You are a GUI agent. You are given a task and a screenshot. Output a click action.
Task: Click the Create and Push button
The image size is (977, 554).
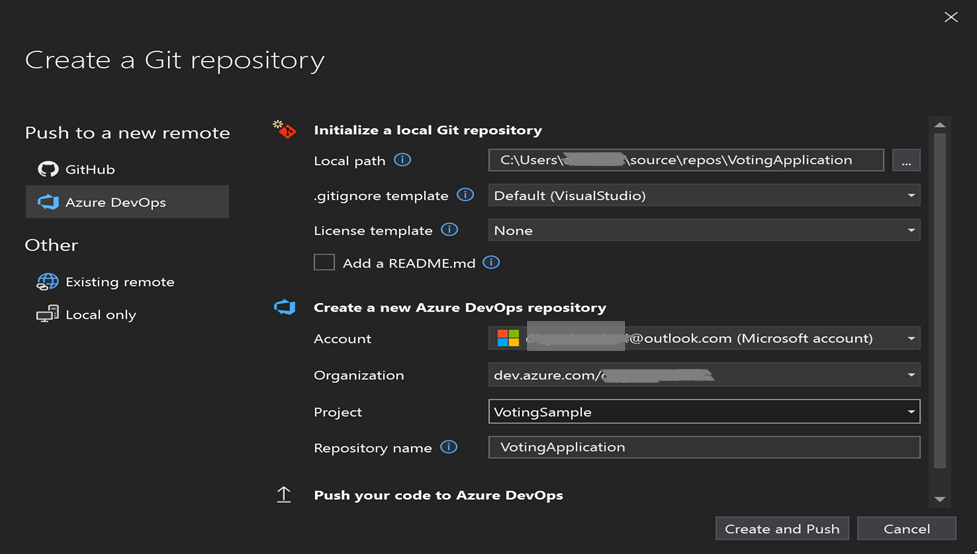tap(782, 529)
